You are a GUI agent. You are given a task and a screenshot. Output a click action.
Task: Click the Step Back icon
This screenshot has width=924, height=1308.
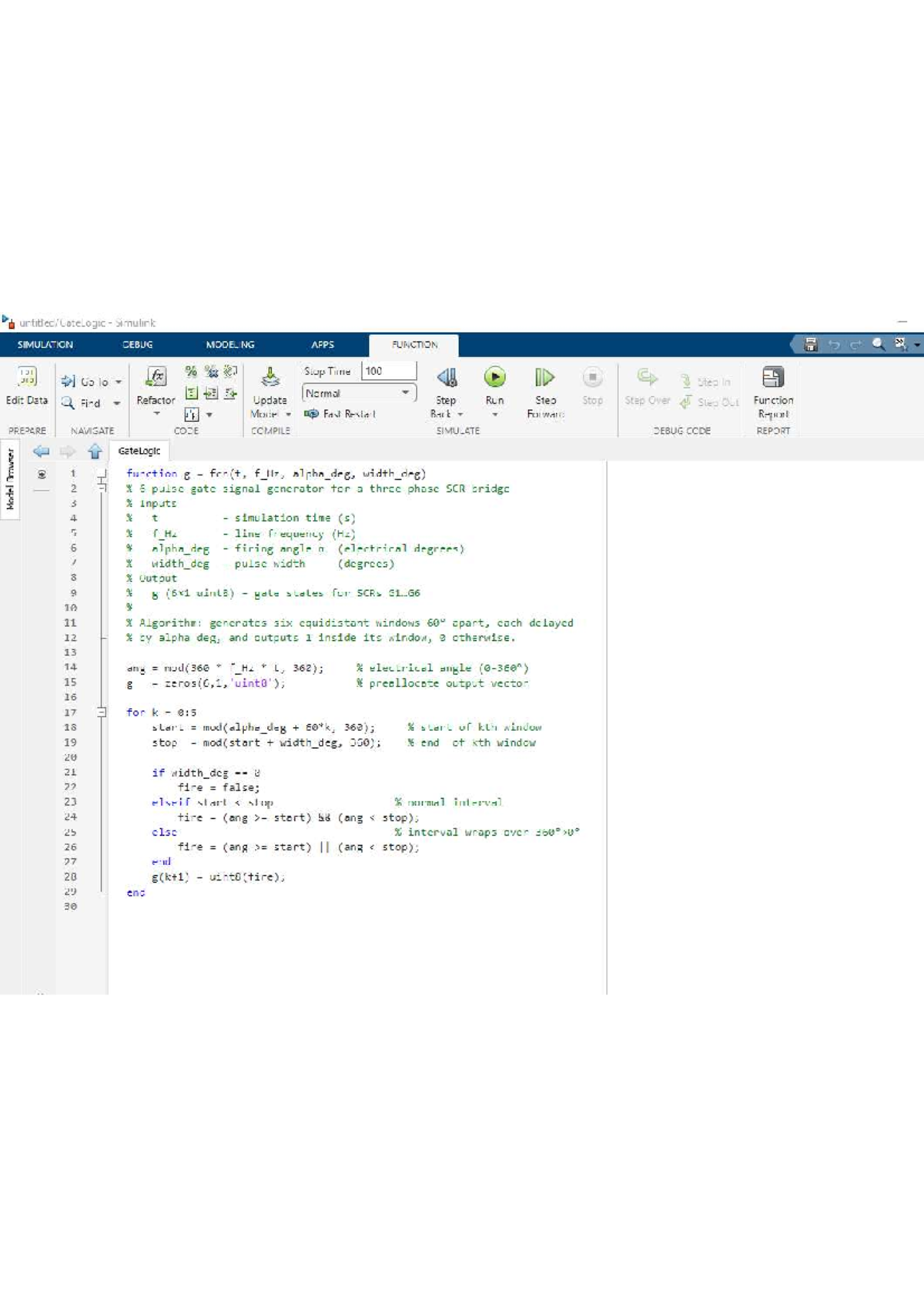tap(447, 377)
